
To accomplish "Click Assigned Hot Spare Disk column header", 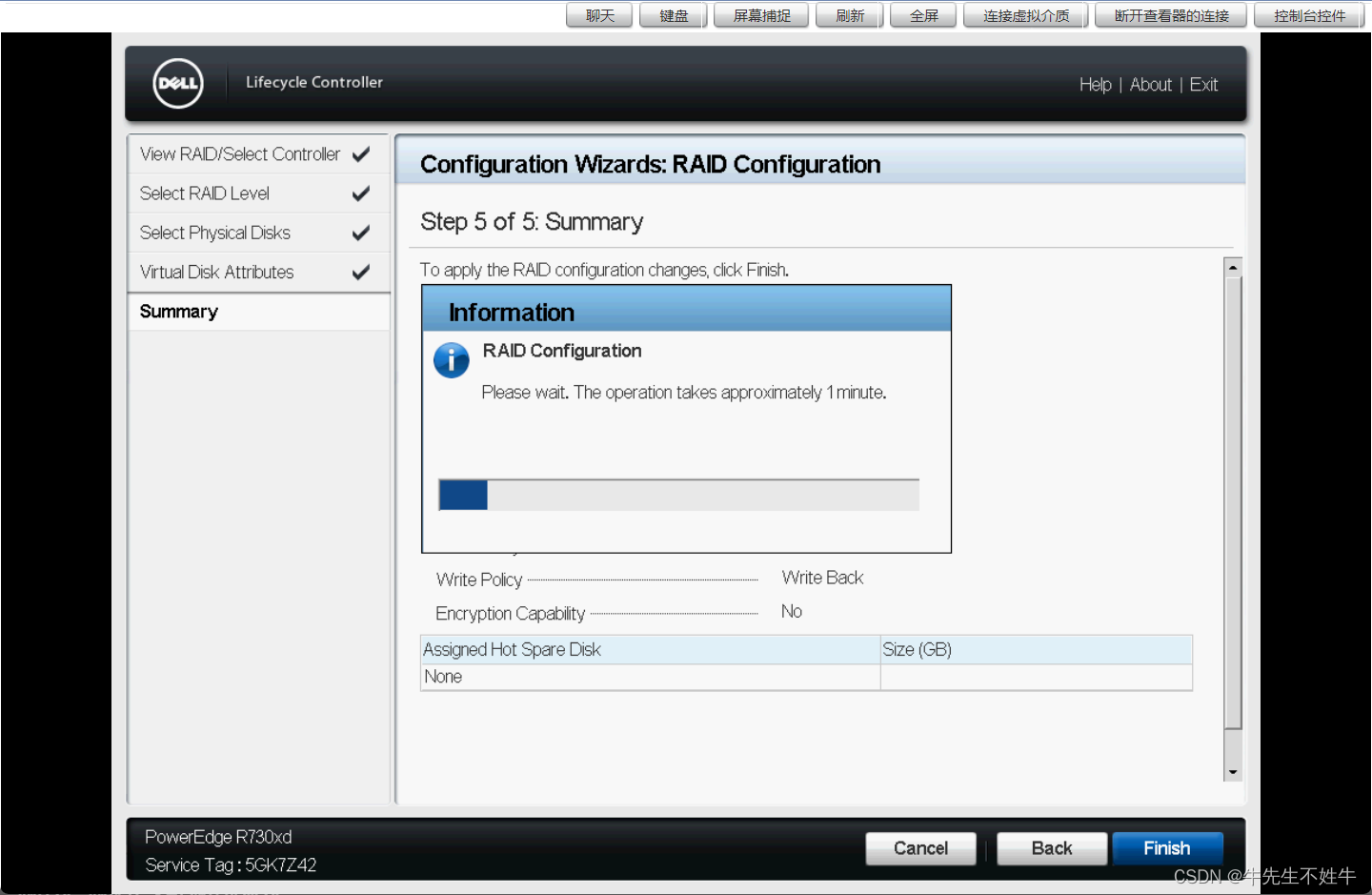I will pyautogui.click(x=650, y=650).
